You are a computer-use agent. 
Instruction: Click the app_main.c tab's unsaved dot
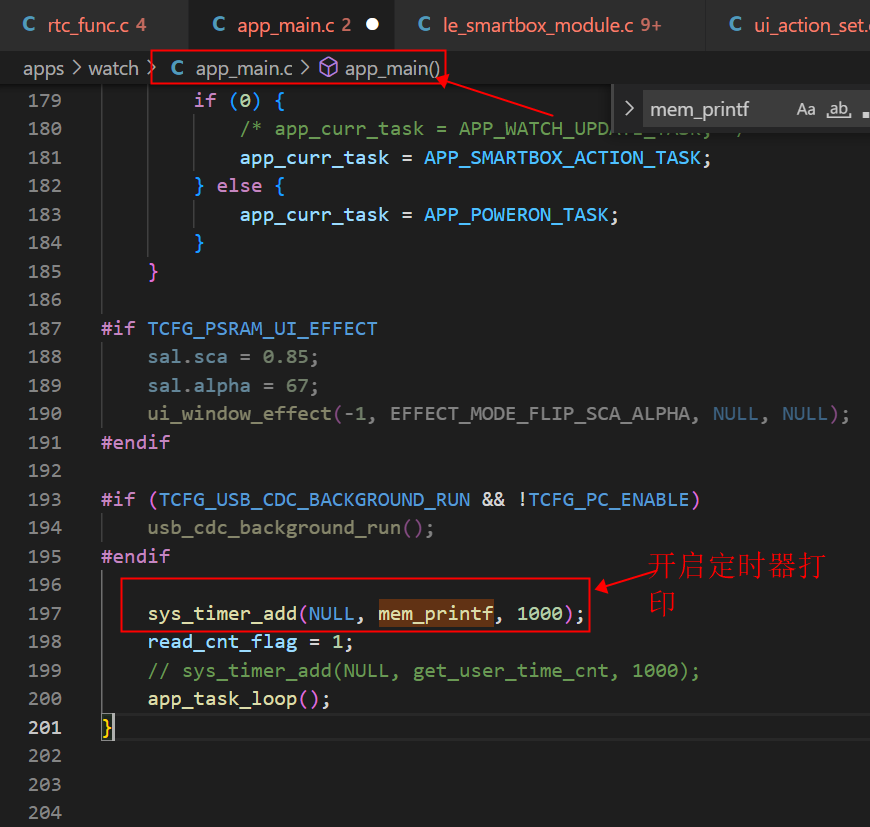click(372, 24)
